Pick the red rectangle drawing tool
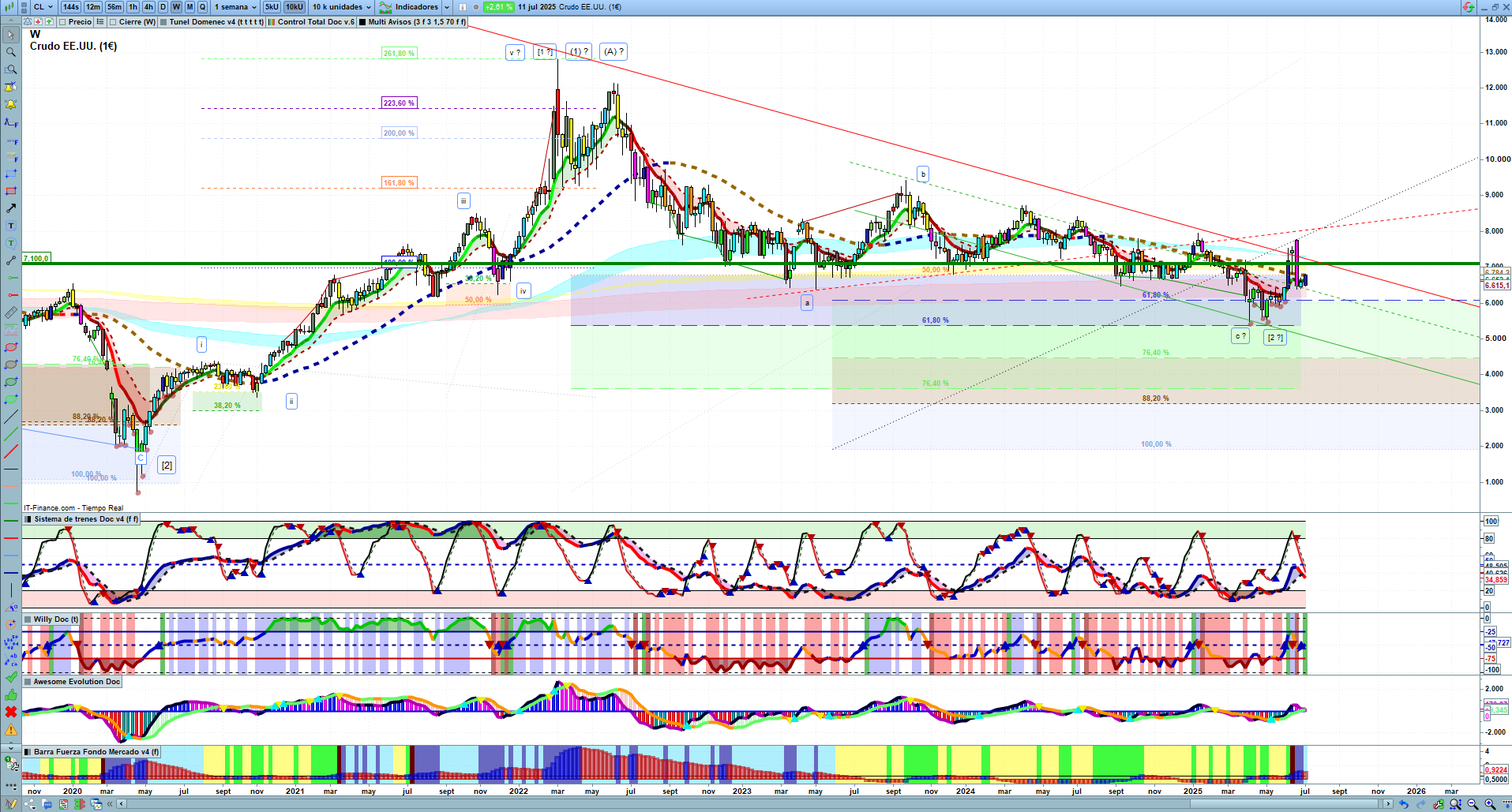 (x=11, y=191)
